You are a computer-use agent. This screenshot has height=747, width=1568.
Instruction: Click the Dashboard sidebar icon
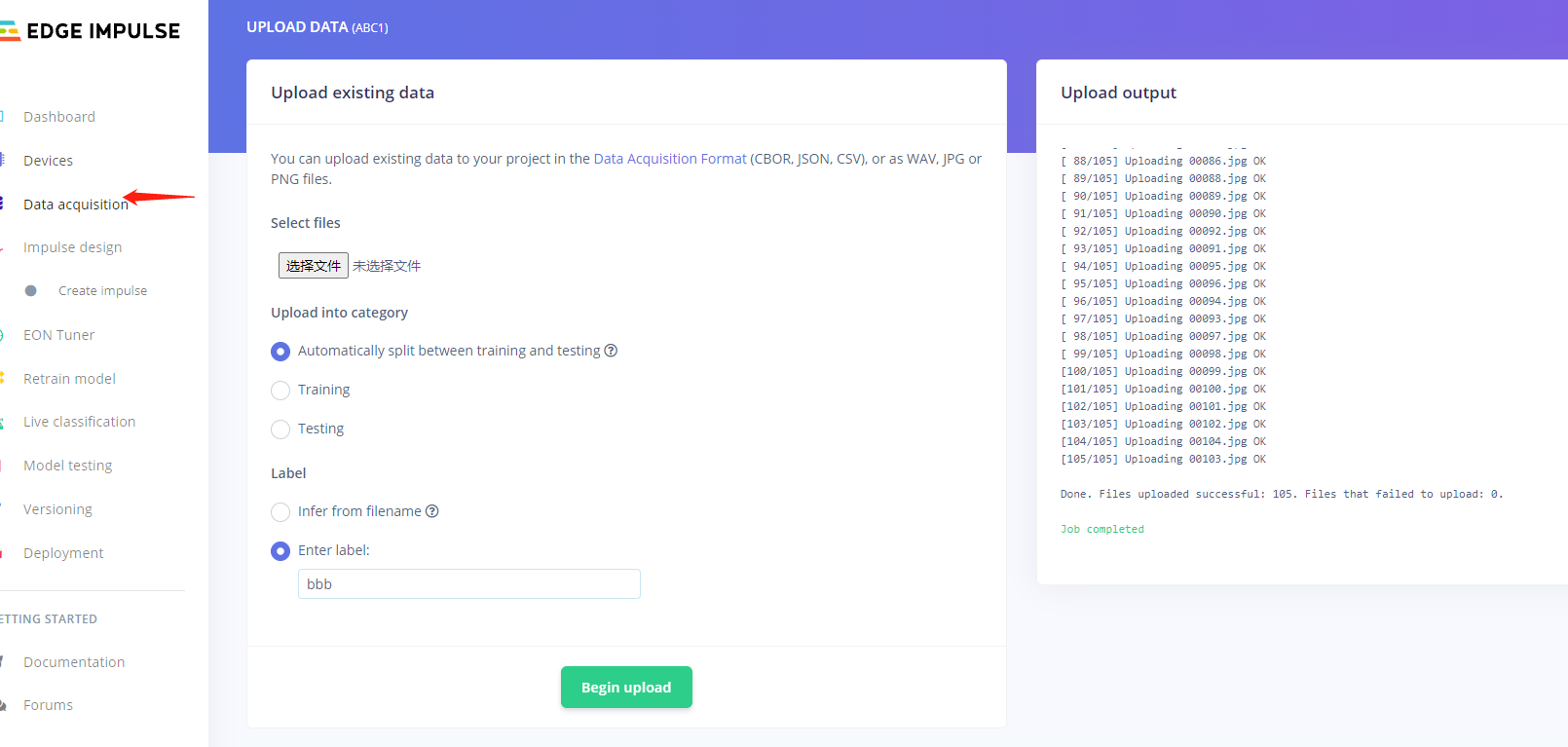(x=8, y=116)
